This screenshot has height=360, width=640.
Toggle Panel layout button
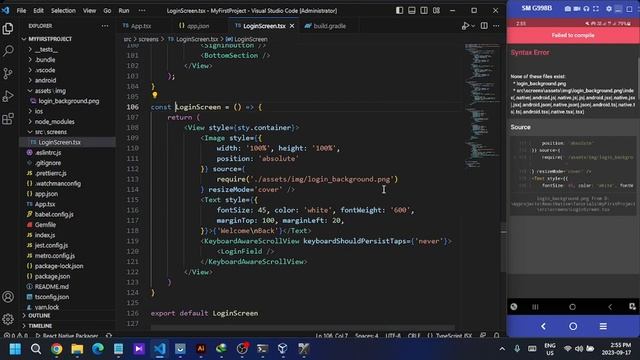point(412,11)
